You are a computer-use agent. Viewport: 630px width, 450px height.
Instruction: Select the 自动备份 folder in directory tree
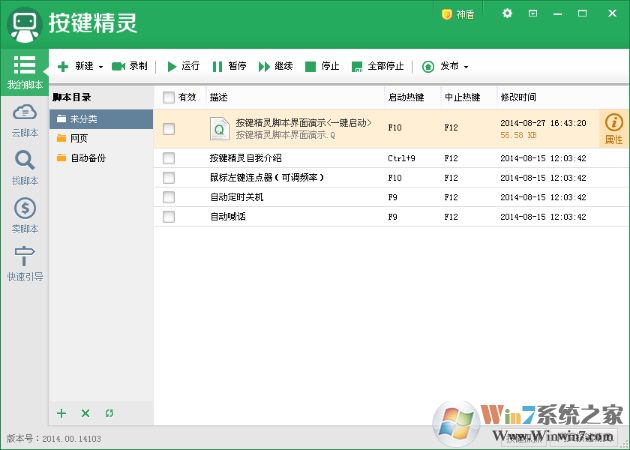click(x=86, y=158)
